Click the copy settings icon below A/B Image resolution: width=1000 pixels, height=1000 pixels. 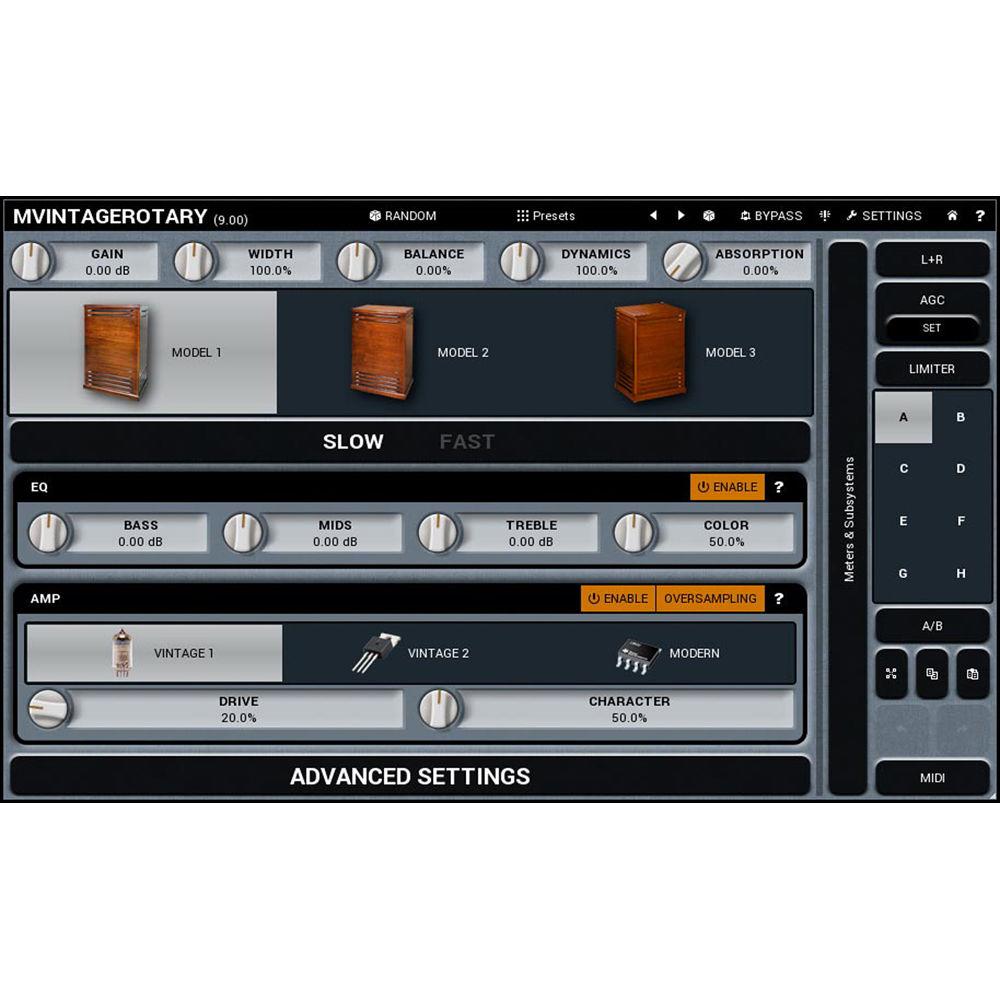932,675
